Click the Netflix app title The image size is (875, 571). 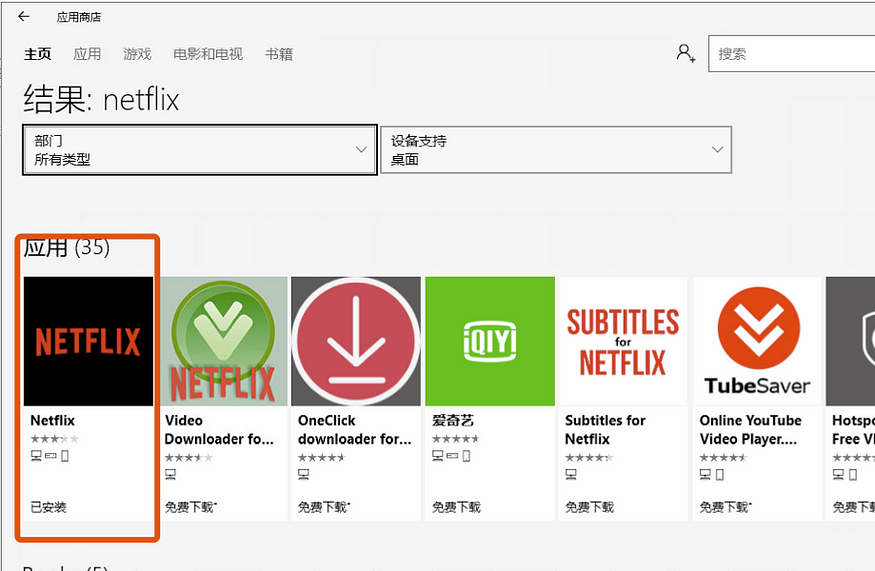point(52,420)
